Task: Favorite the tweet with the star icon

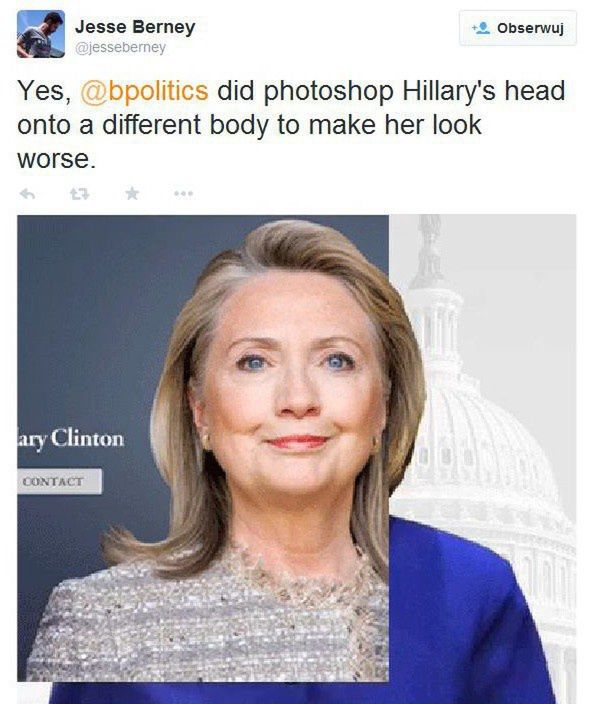Action: coord(132,194)
